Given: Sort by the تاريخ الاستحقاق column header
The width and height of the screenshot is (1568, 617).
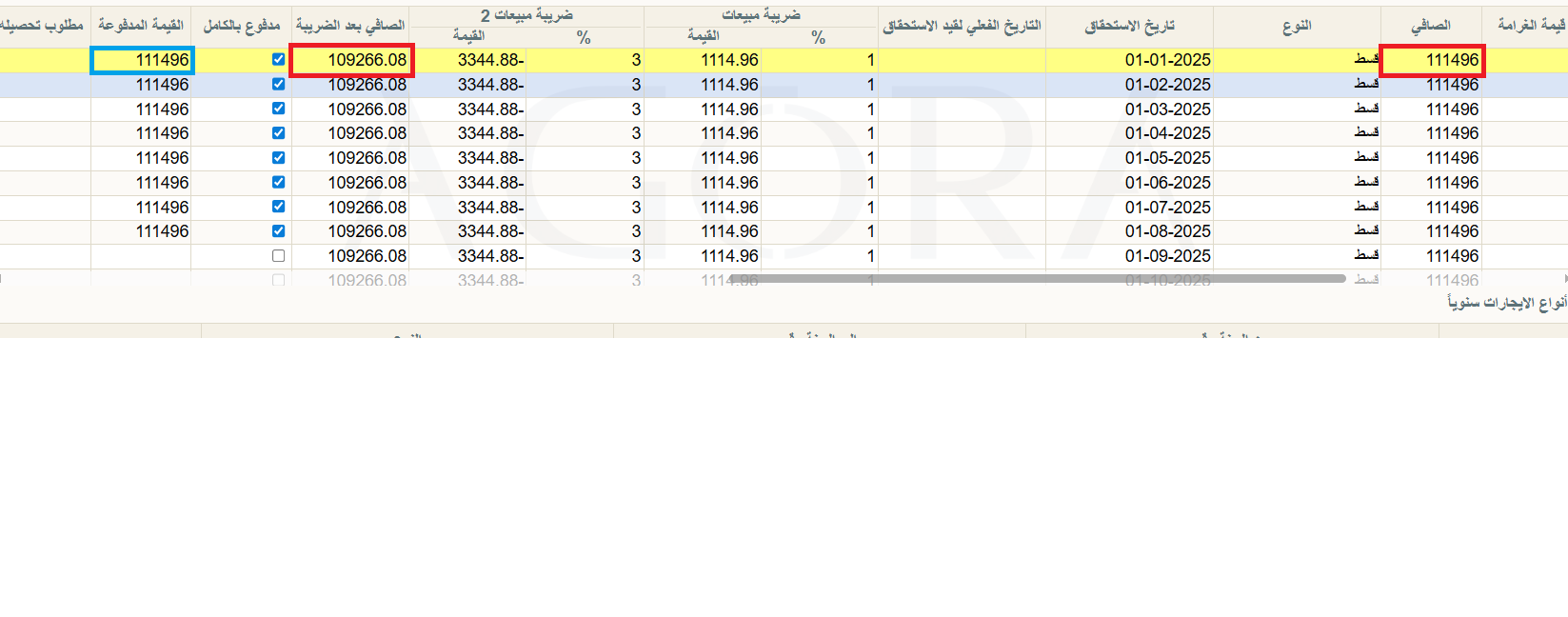Looking at the screenshot, I should tap(1129, 26).
